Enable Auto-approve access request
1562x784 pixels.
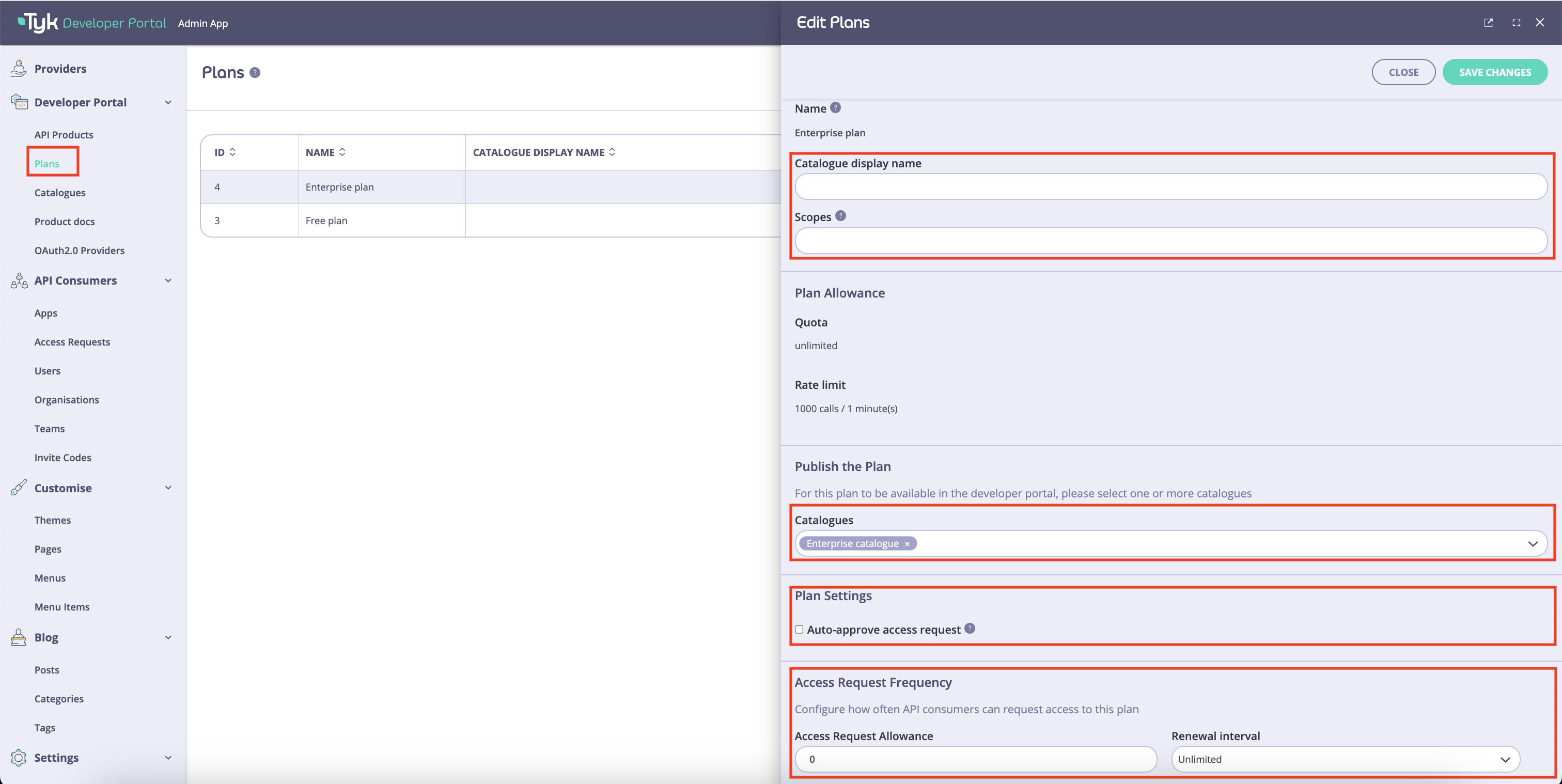point(799,630)
